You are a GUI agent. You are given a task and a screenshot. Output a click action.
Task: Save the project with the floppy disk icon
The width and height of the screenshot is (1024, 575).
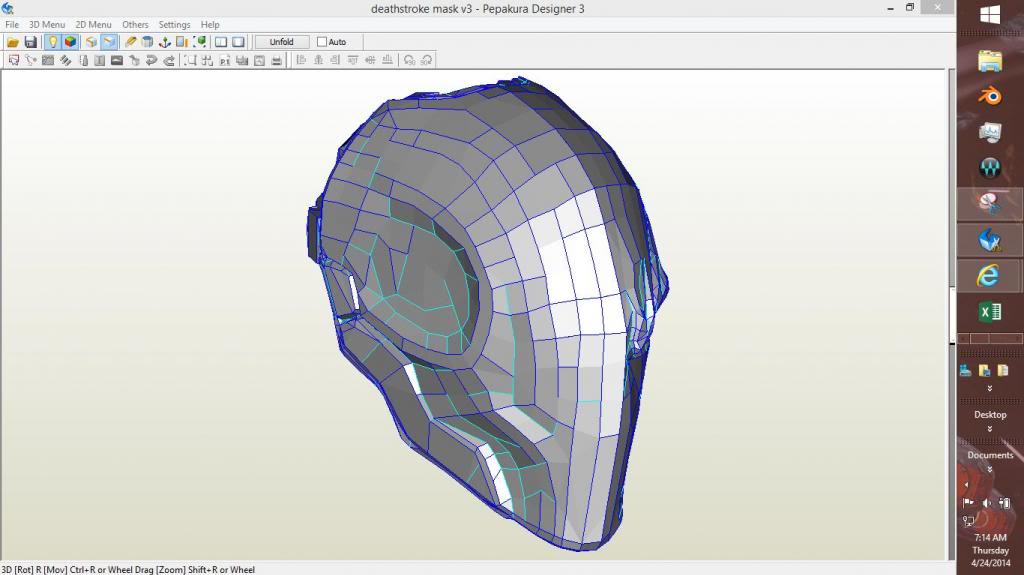tap(30, 42)
